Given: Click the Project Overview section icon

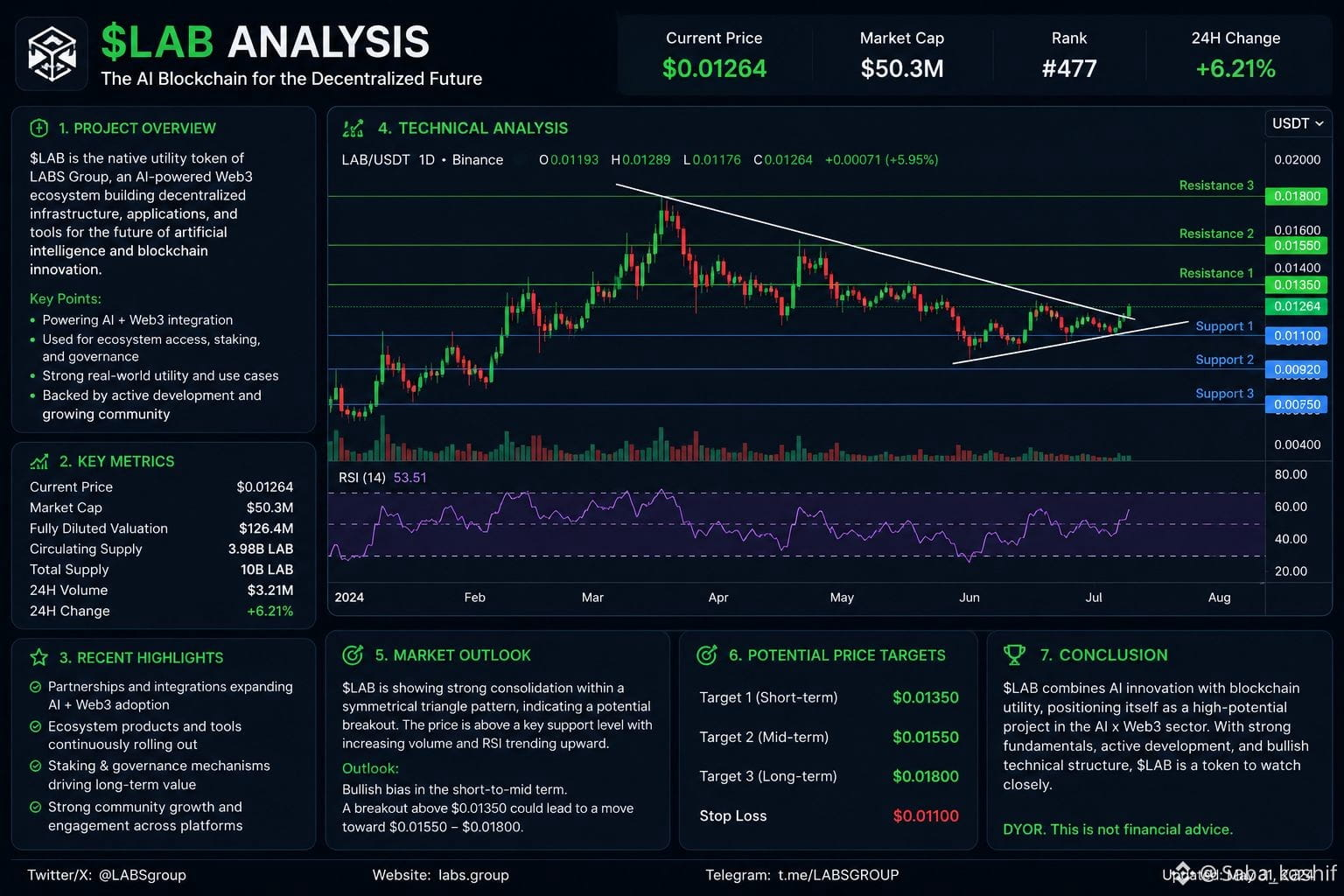Looking at the screenshot, I should (38, 128).
